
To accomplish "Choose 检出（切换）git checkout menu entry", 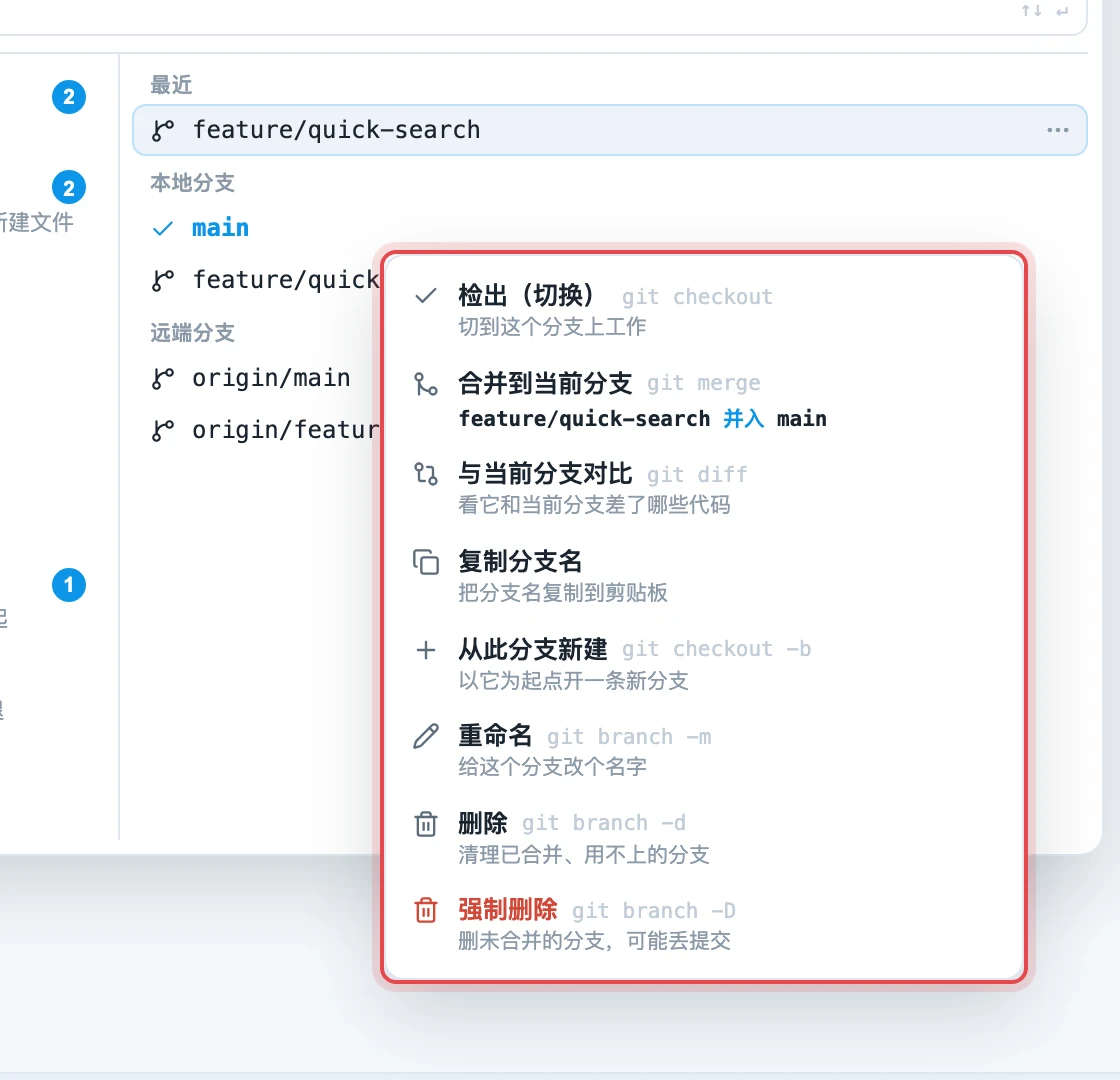I will pyautogui.click(x=704, y=310).
